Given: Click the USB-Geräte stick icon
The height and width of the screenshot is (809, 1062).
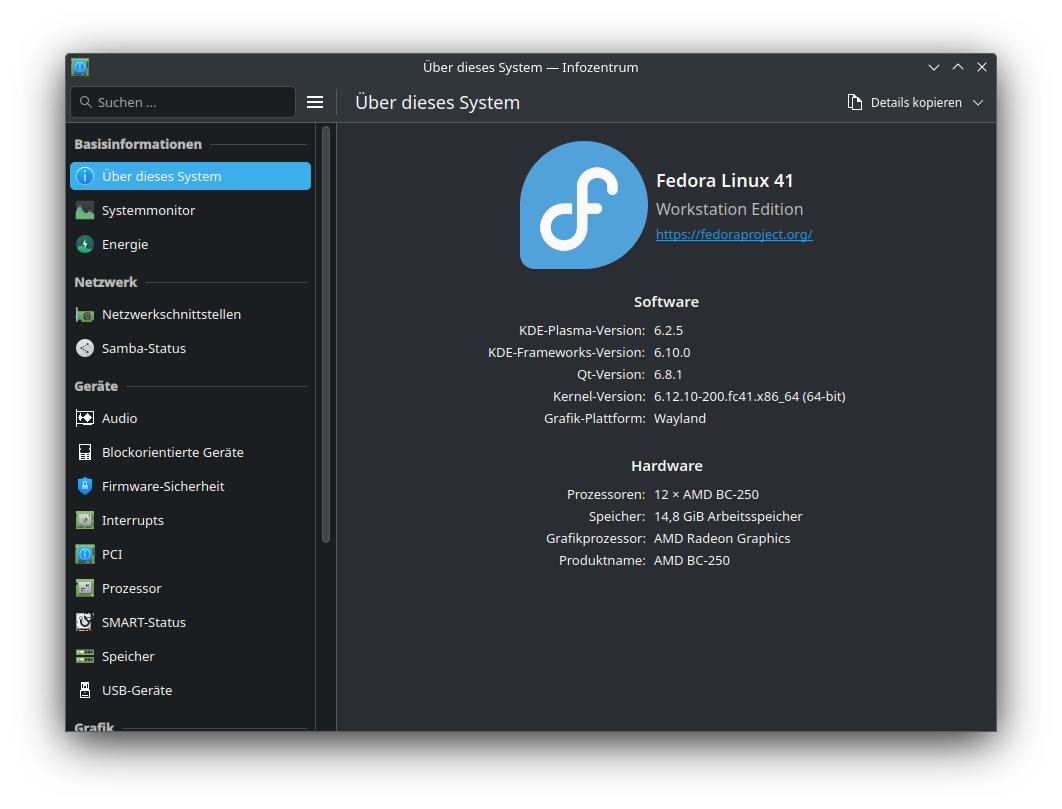Looking at the screenshot, I should click(x=85, y=690).
